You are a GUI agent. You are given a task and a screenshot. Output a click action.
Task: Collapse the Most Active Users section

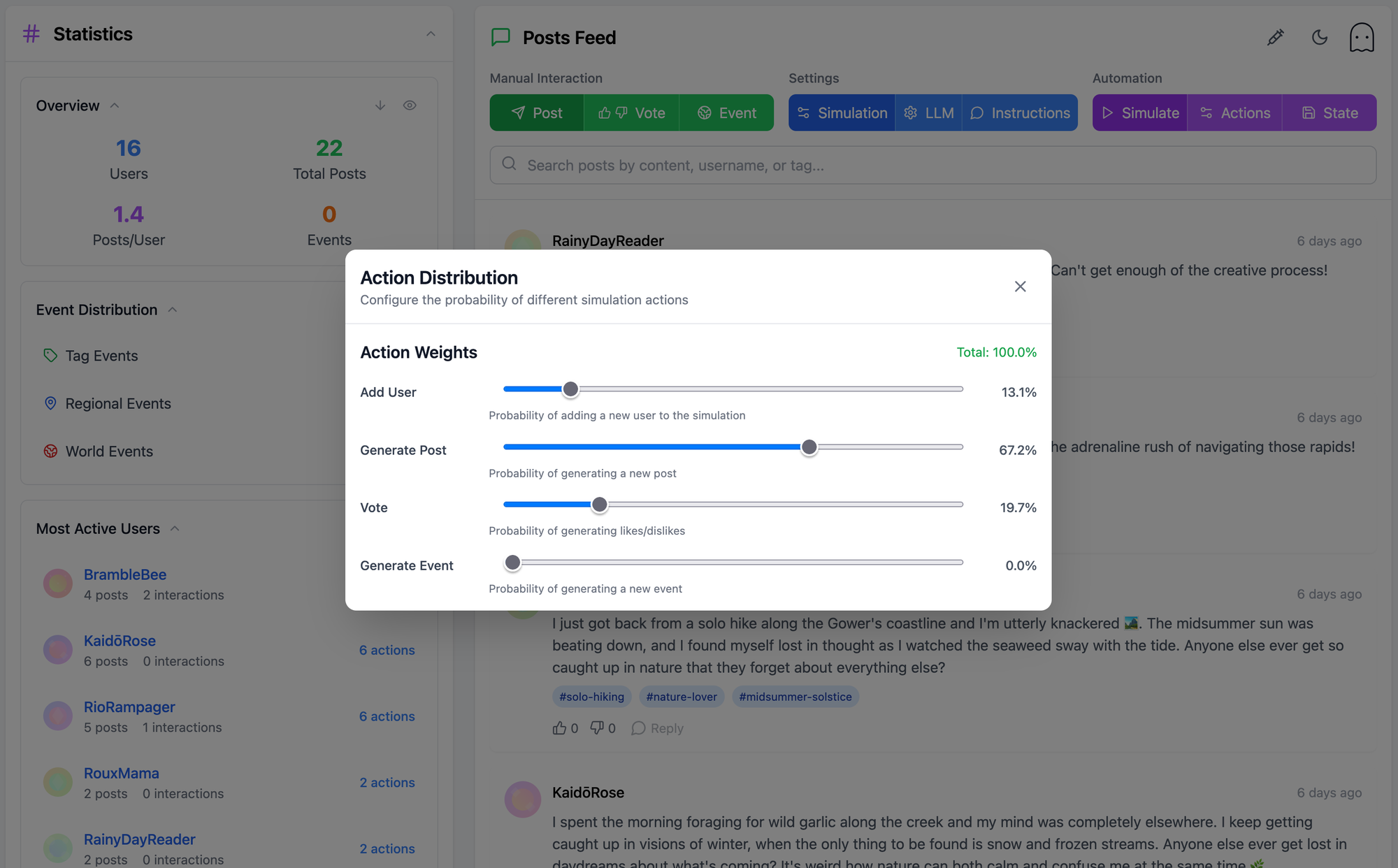175,528
